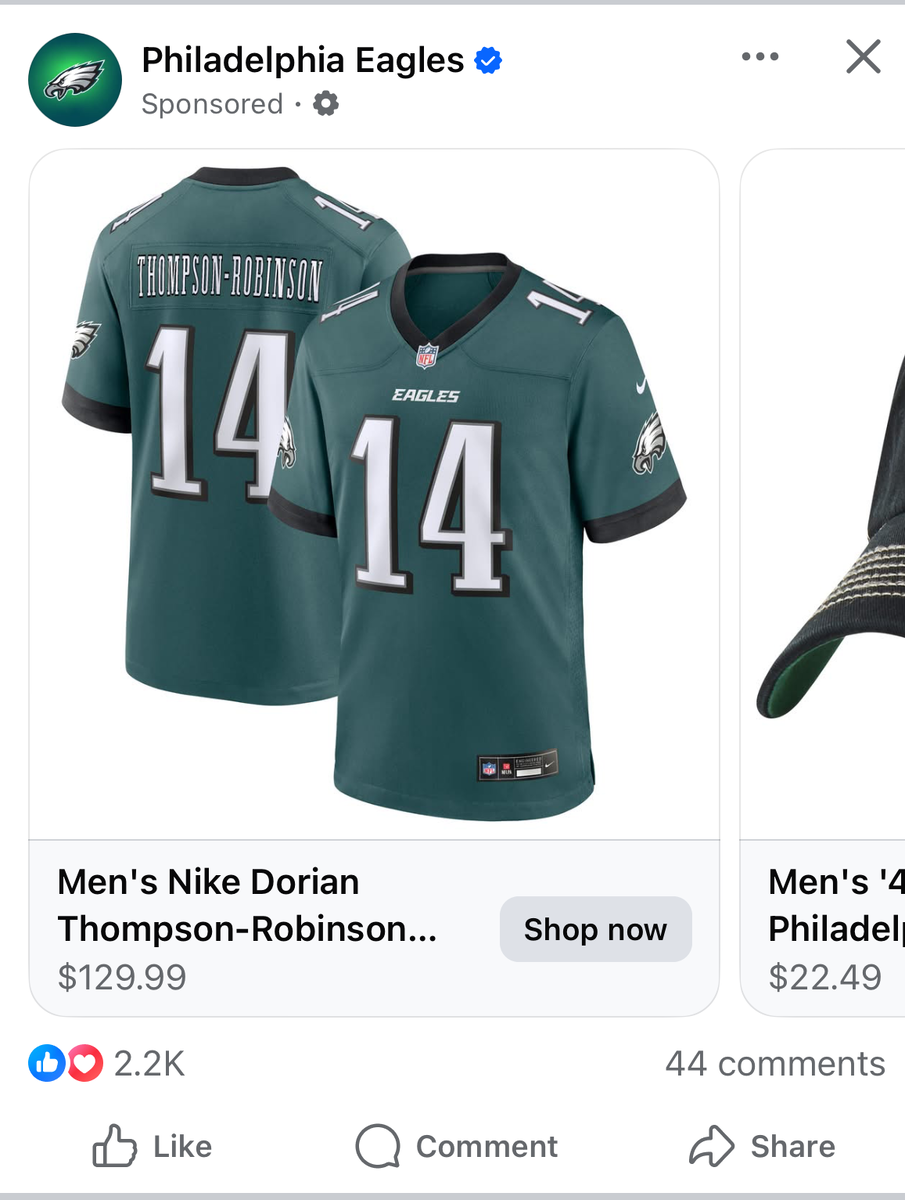905x1200 pixels.
Task: Share the post using Share arrow
Action: pos(762,1146)
